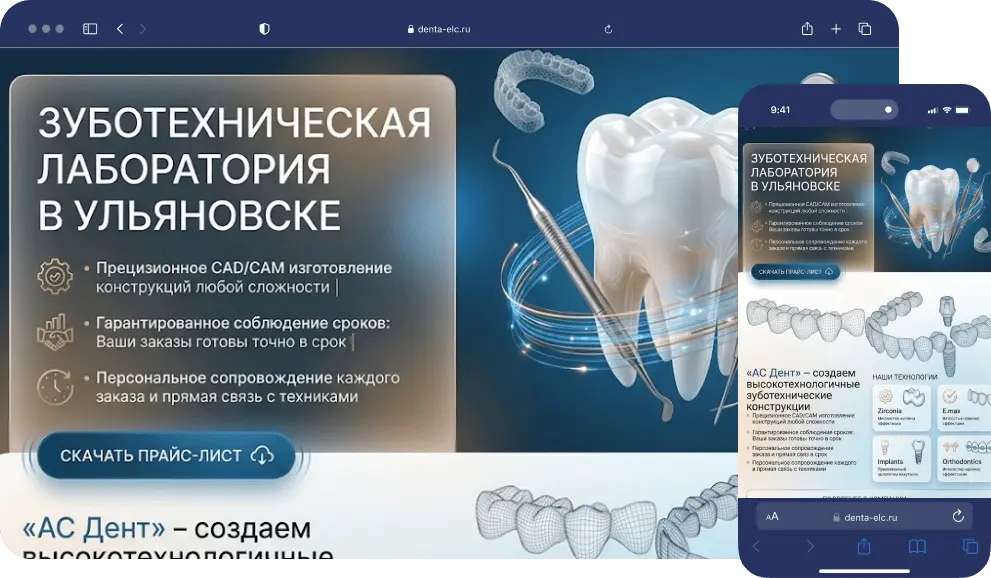
Task: Open the share icon in desktop browser toolbar
Action: [x=807, y=28]
